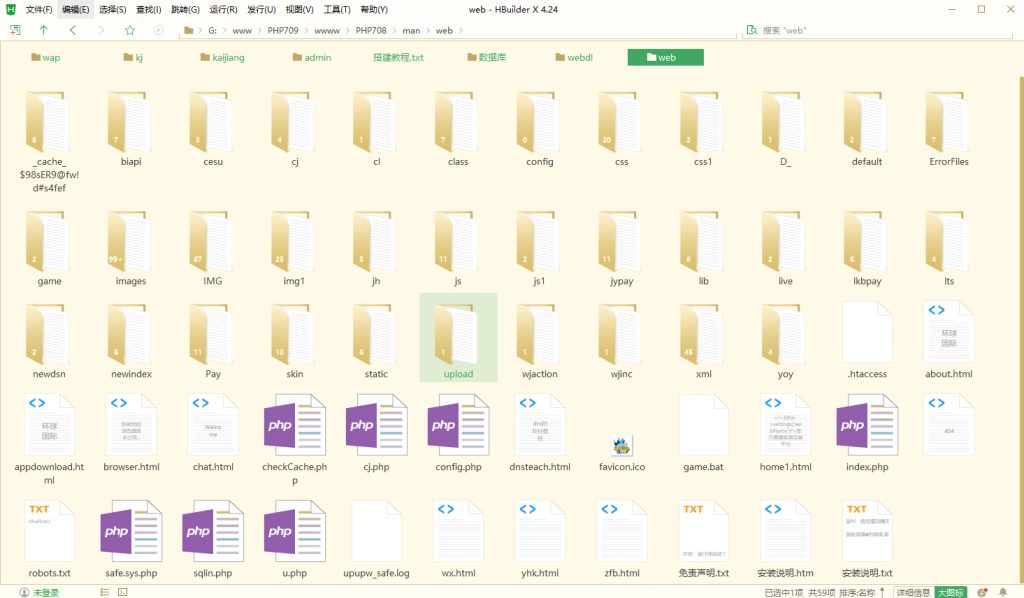The height and width of the screenshot is (598, 1024).
Task: Open the notification bell icon
Action: coord(1003,591)
